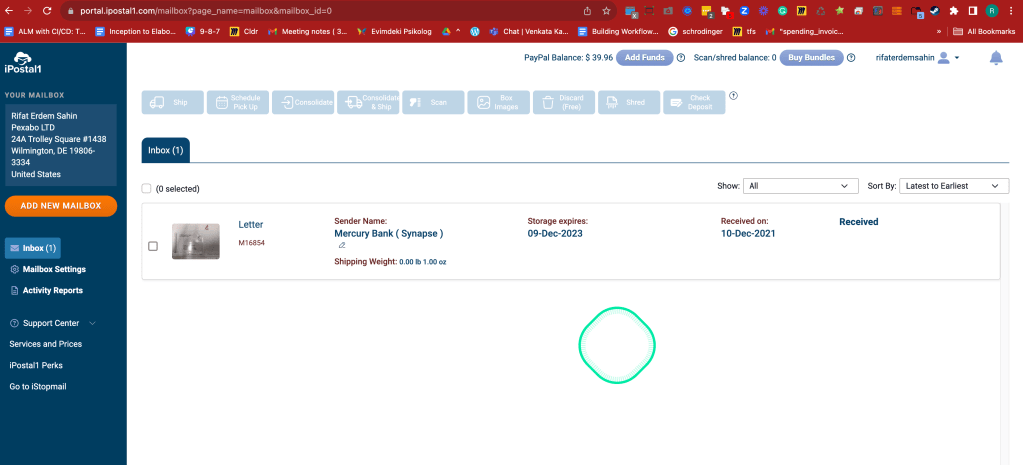
Task: Open iPostal1 Perks link
Action: click(36, 365)
